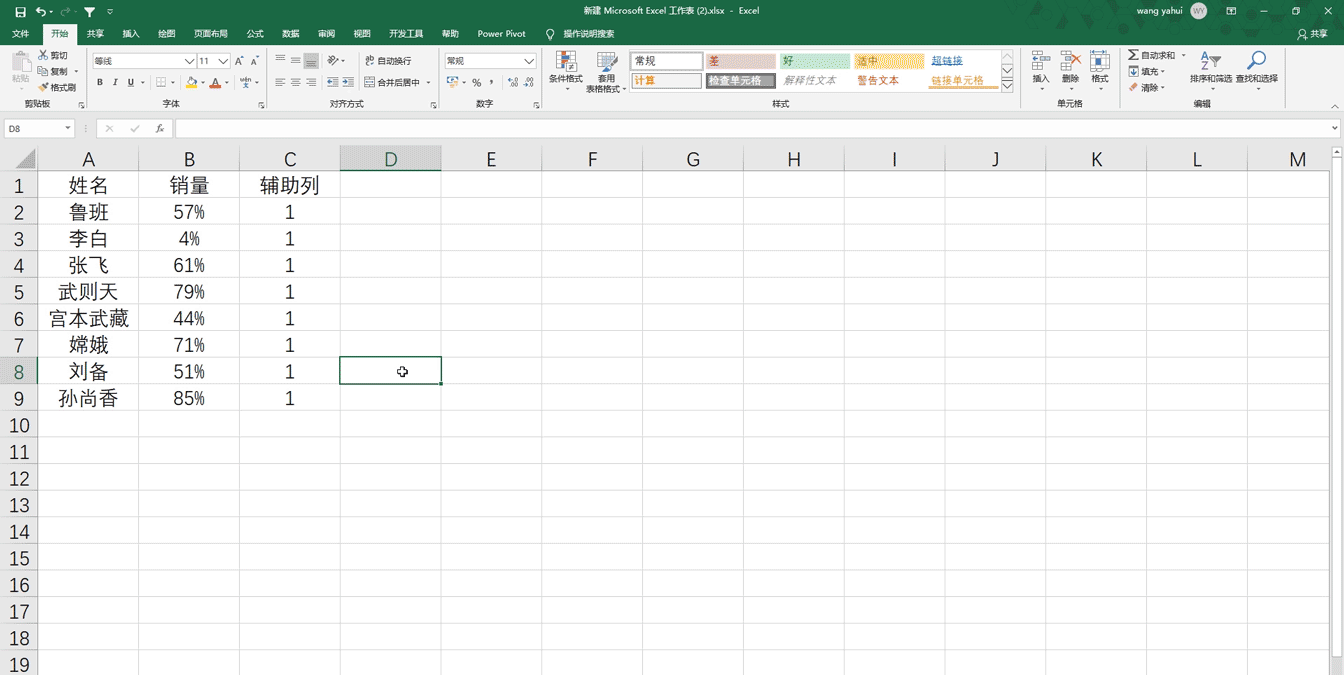Switch to the Insert (插入) ribbon tab
The image size is (1344, 675).
pyautogui.click(x=131, y=34)
